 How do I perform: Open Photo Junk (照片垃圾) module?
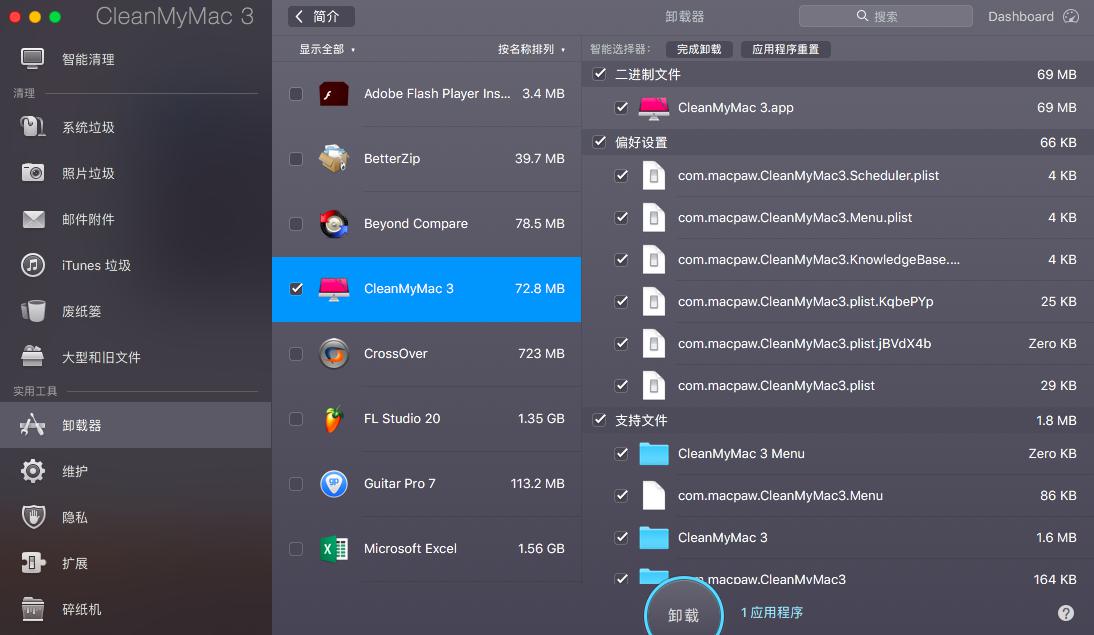pos(135,173)
